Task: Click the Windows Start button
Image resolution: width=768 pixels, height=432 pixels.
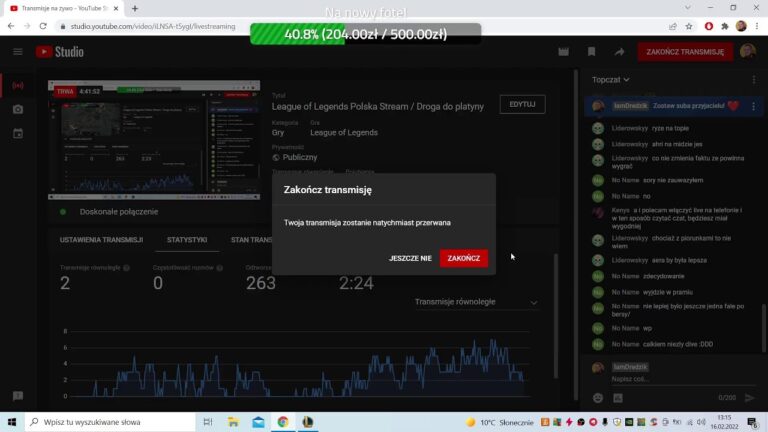Action: [12, 422]
